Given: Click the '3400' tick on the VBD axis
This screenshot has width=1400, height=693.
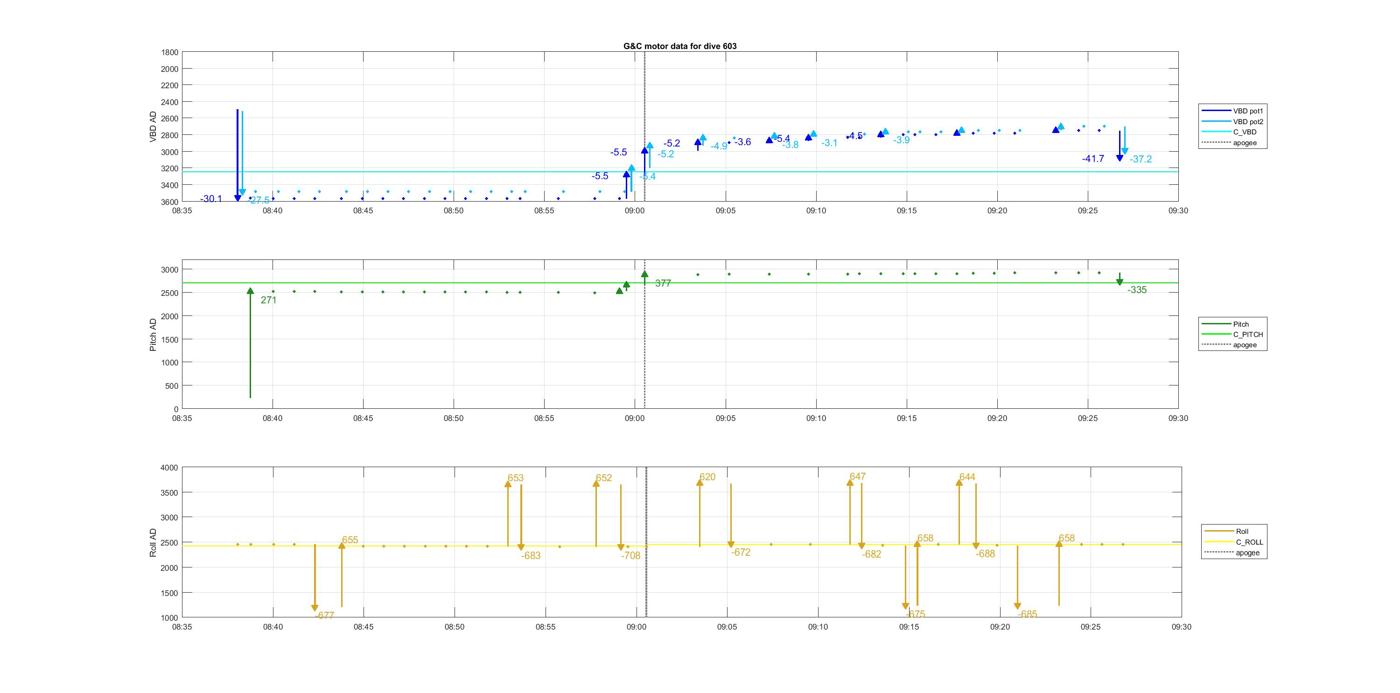Looking at the screenshot, I should [x=170, y=185].
